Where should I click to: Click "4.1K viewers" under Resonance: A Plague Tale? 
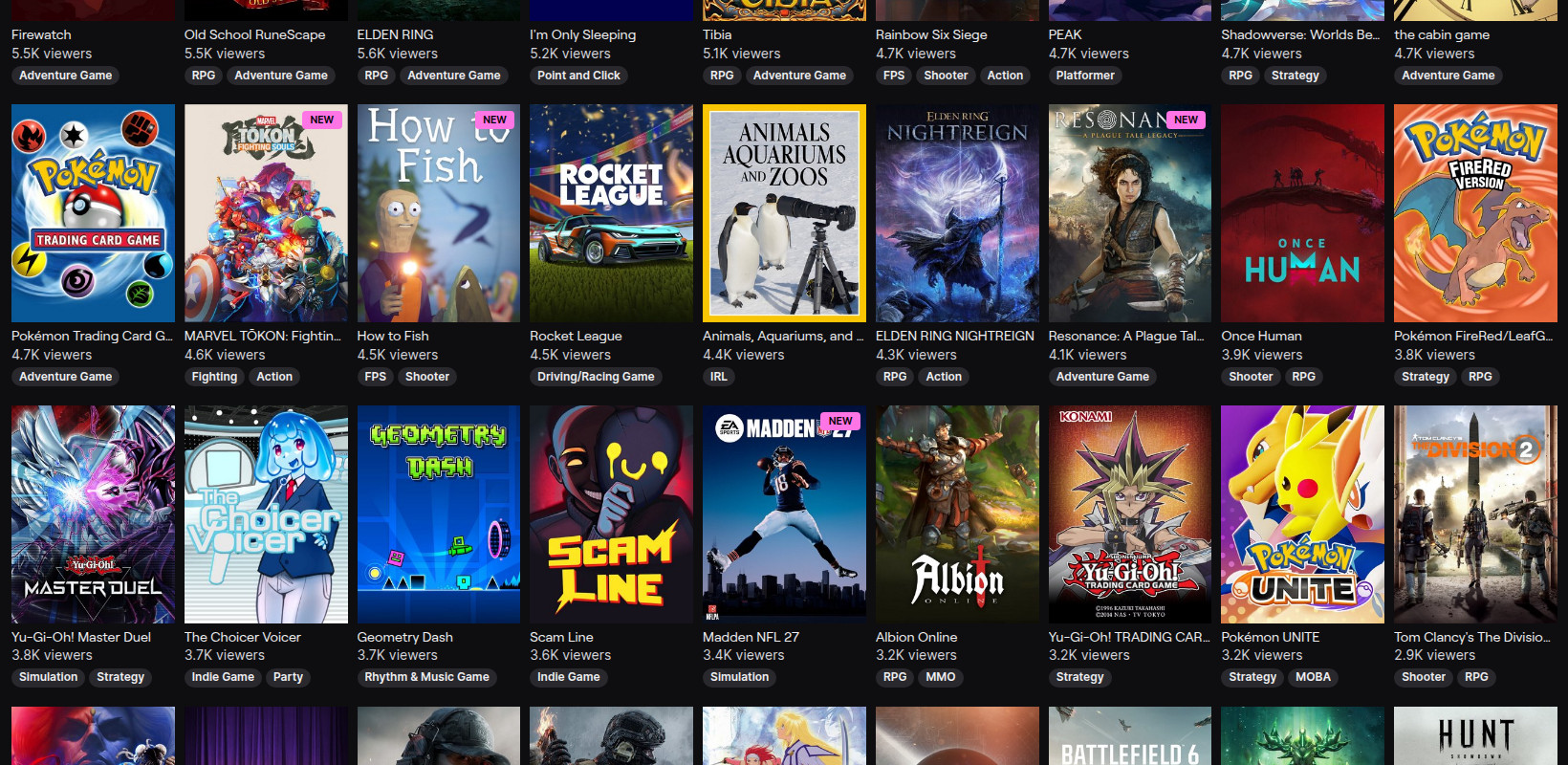[x=1088, y=355]
